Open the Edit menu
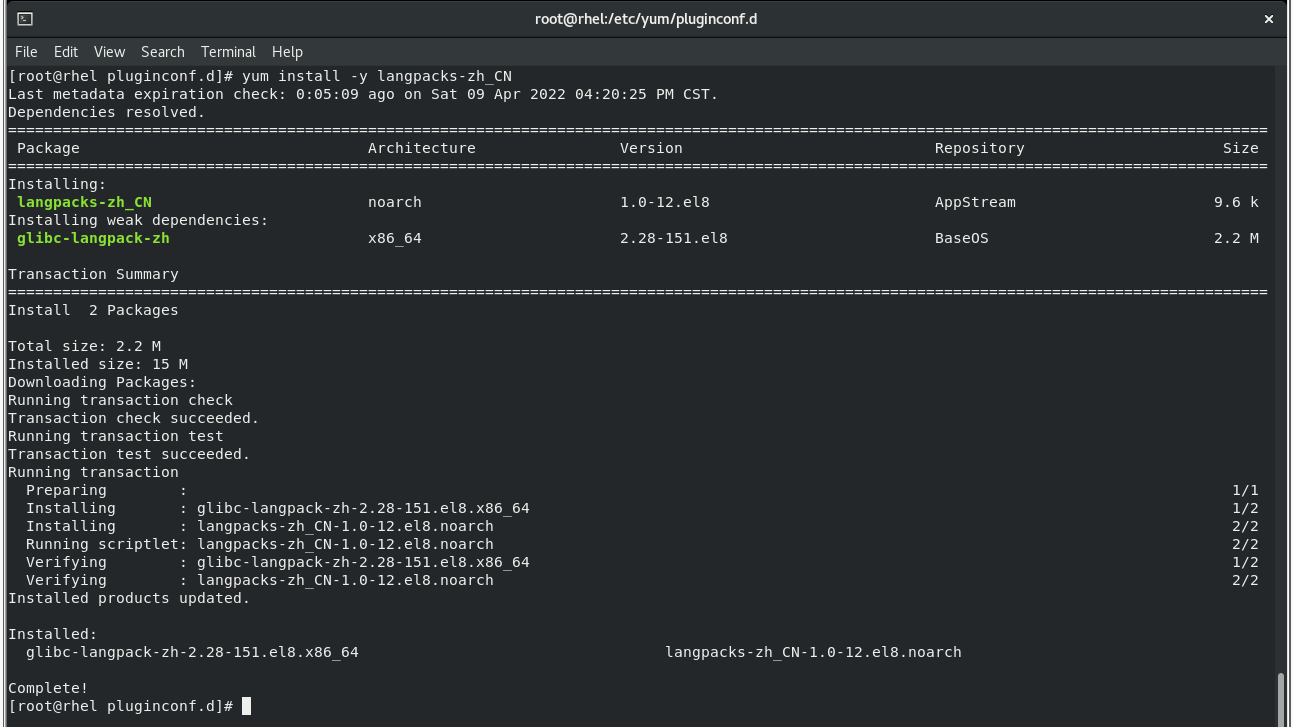 pos(65,51)
